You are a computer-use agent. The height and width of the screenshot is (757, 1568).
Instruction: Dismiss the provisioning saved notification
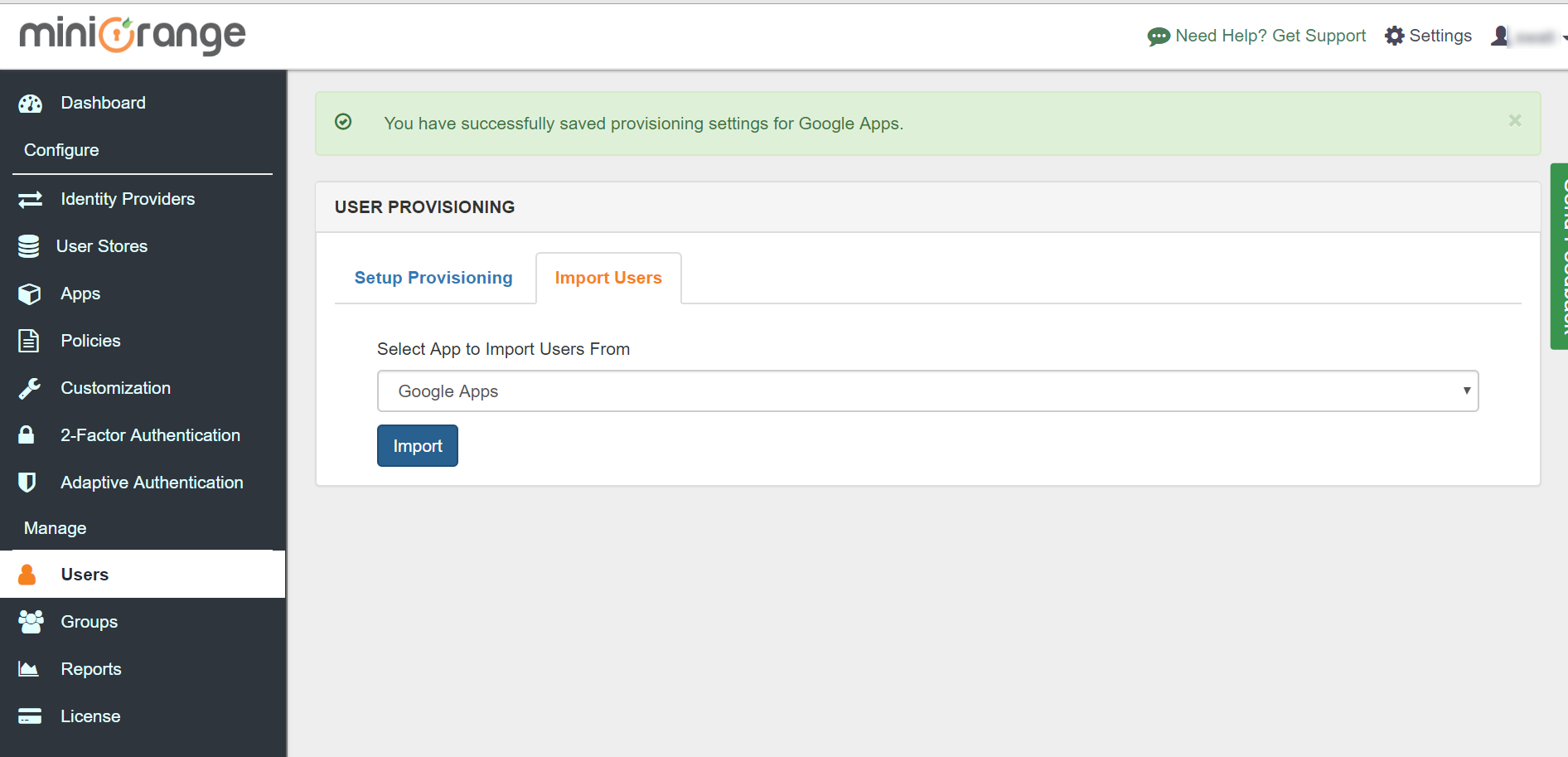pyautogui.click(x=1515, y=120)
